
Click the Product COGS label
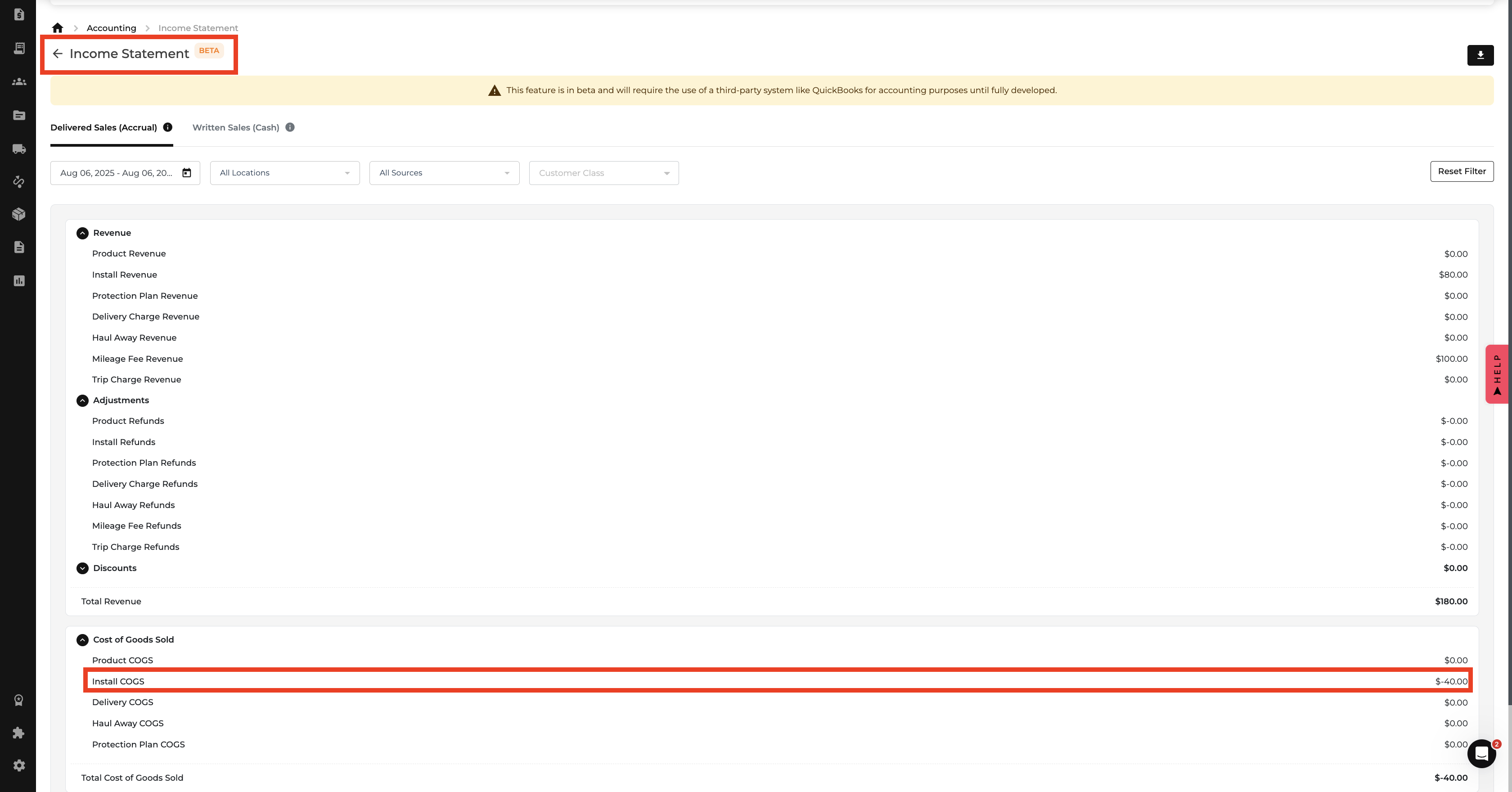tap(122, 661)
